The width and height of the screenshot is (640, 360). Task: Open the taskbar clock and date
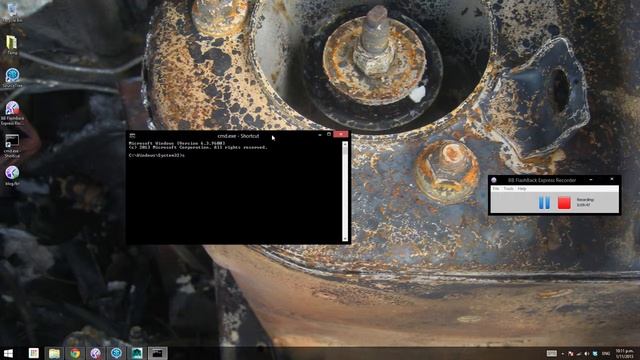(624, 354)
